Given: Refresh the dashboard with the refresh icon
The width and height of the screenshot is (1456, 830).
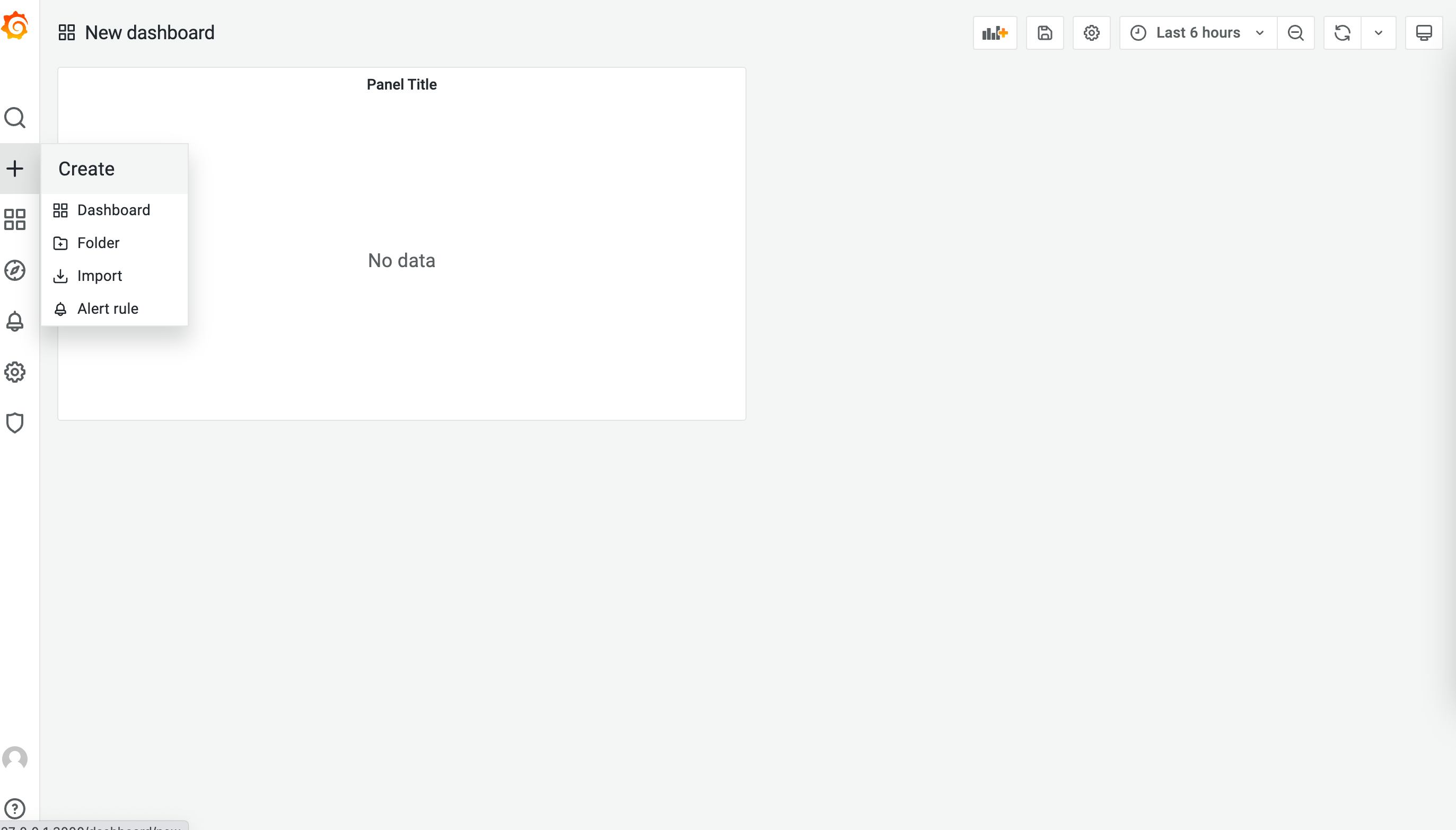Looking at the screenshot, I should tap(1342, 33).
